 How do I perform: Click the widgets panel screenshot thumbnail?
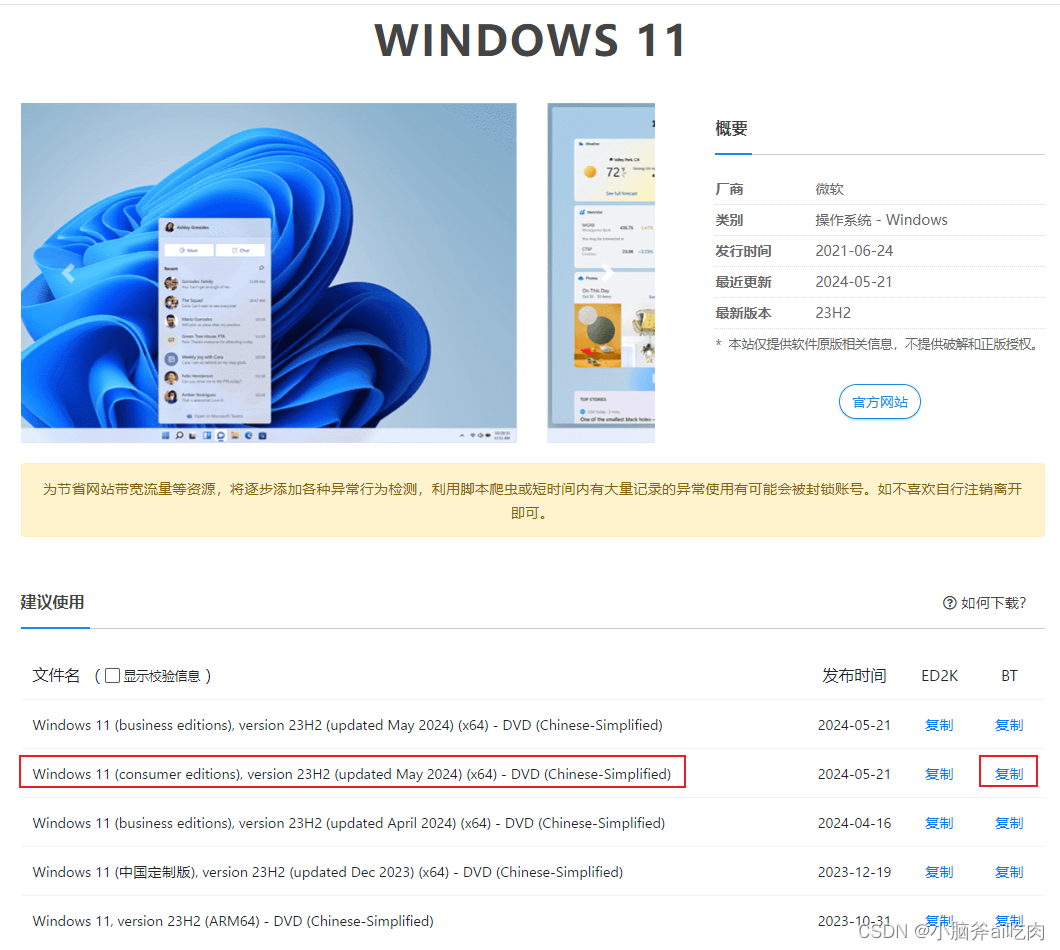point(601,272)
